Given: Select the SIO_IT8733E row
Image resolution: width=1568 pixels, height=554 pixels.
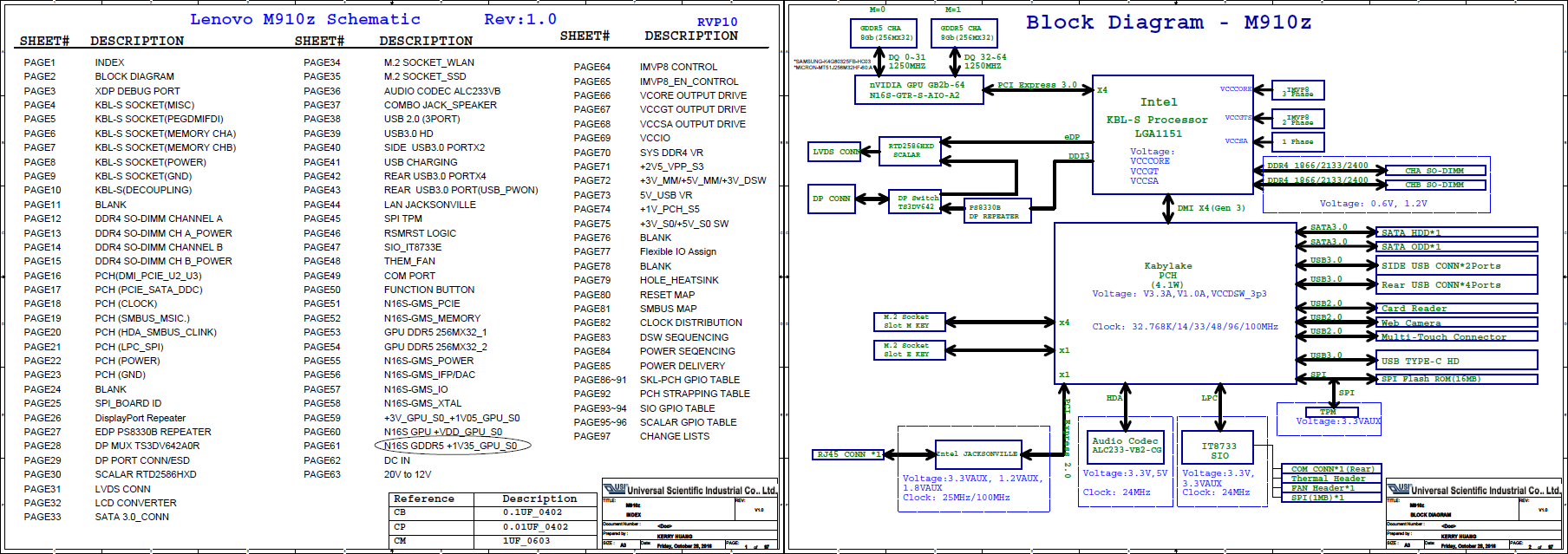Looking at the screenshot, I should 373,247.
